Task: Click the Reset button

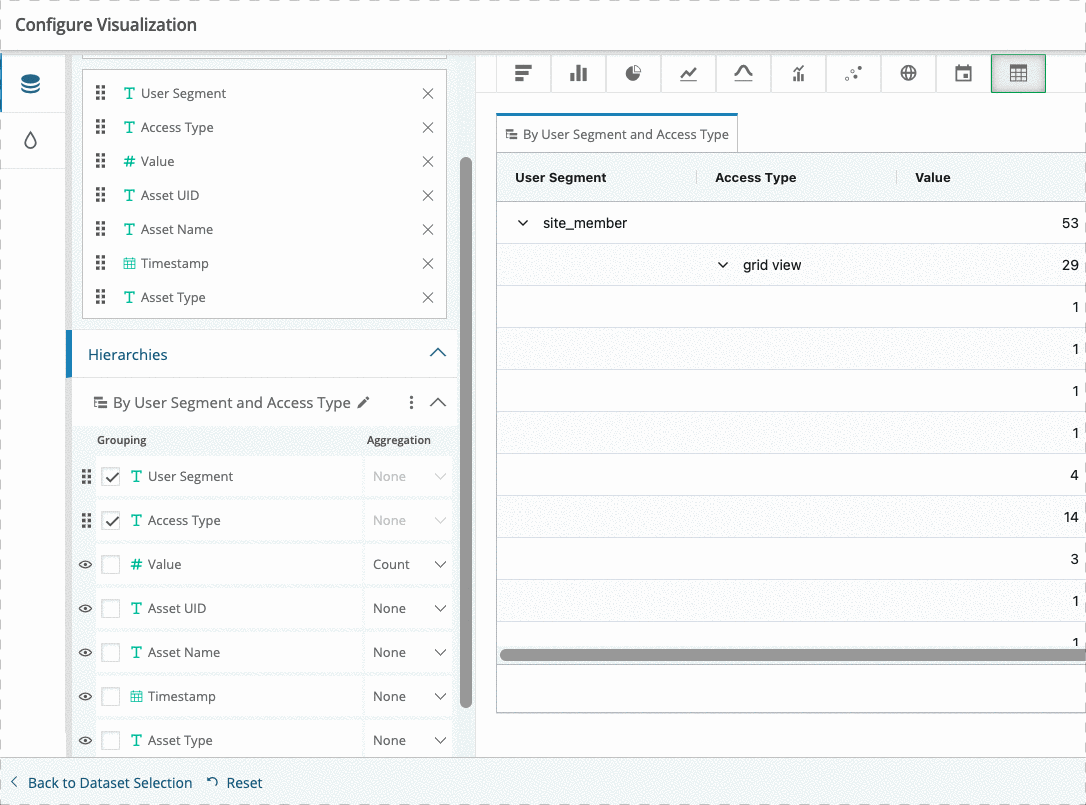Action: click(x=235, y=783)
